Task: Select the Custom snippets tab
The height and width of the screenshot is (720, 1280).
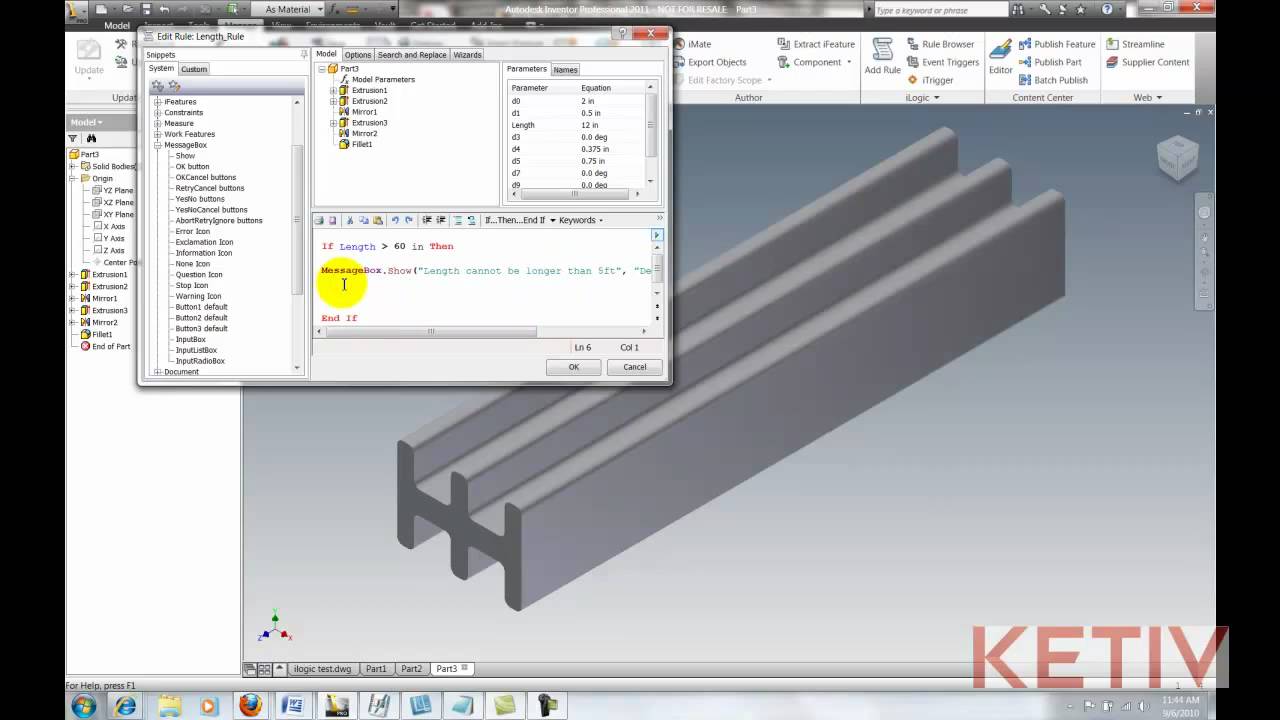Action: 194,69
